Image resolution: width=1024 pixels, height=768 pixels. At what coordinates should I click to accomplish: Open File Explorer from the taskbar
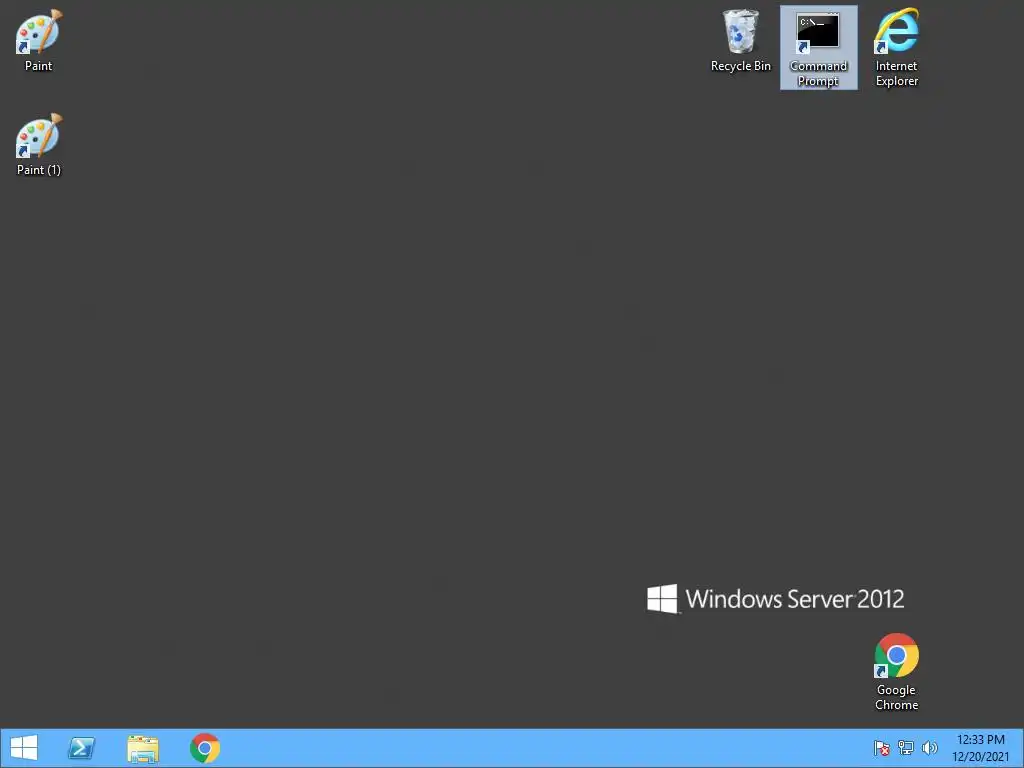143,748
